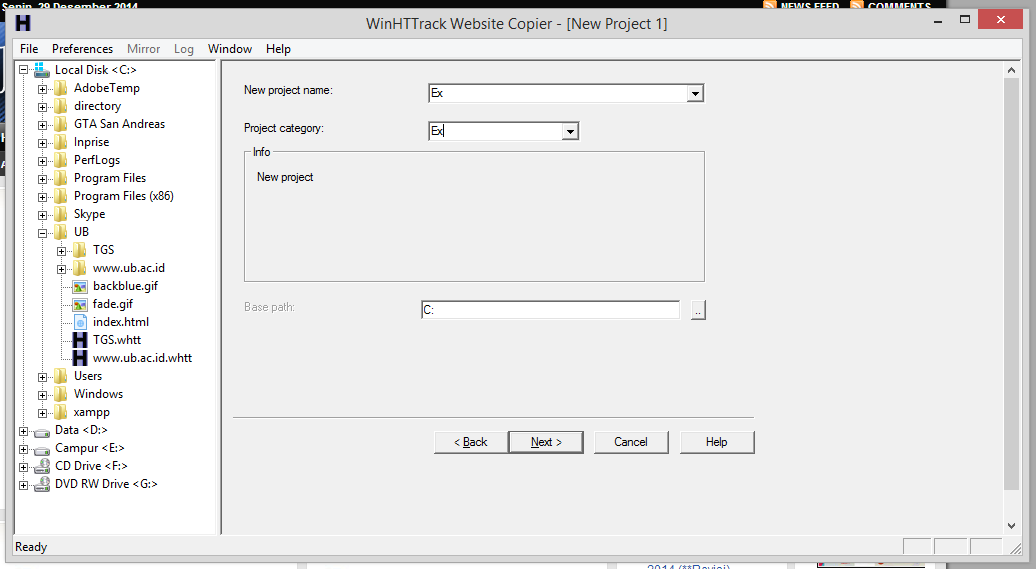The height and width of the screenshot is (569, 1036).
Task: Select the Program Files (x86) label
Action: 124,196
